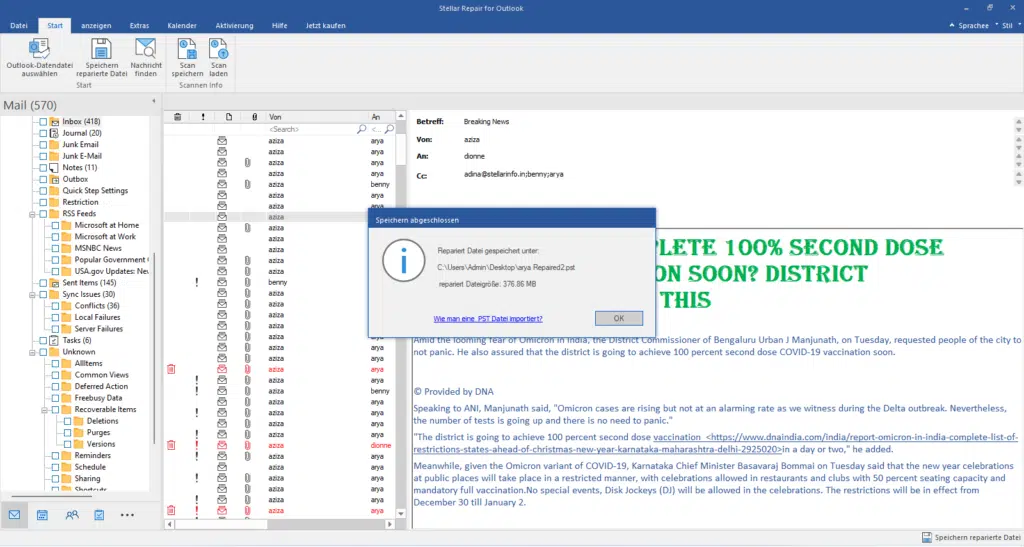This screenshot has width=1024, height=547.
Task: Click Speichern reparierte Datei ribbon icon
Action: (x=101, y=48)
